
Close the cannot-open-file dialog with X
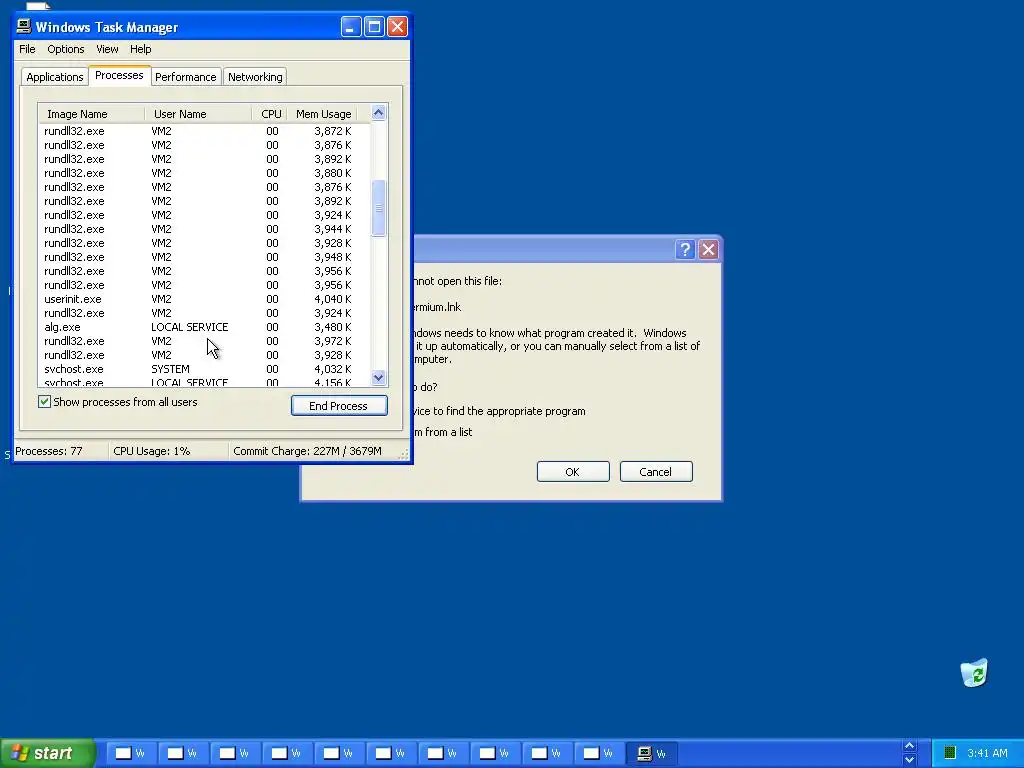pos(709,249)
